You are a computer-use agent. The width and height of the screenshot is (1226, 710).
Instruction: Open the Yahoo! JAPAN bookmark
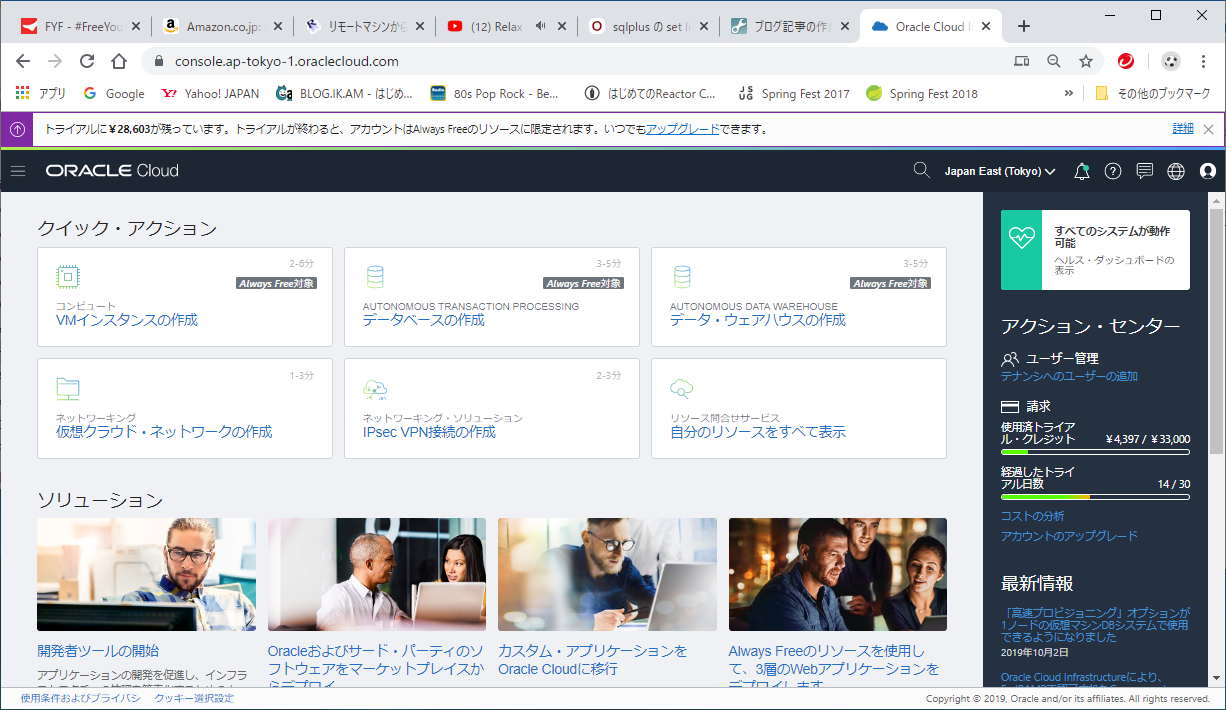[x=210, y=93]
